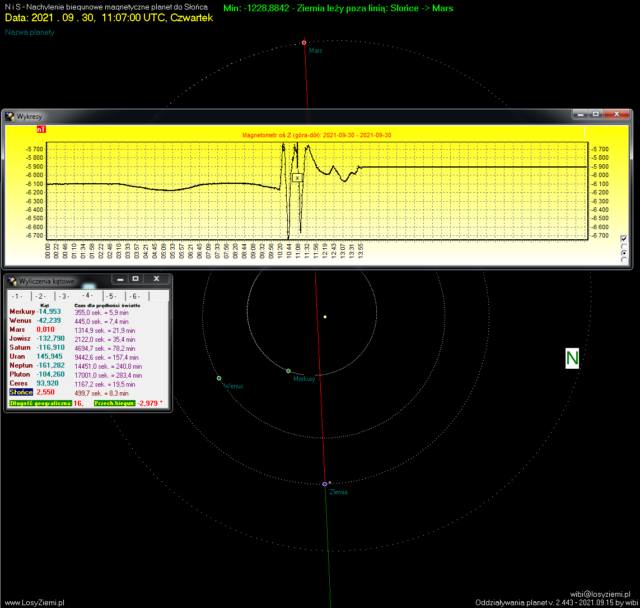Screen dimensions: 640x608
Task: Select tab -5- in angle calculations
Action: [x=111, y=297]
